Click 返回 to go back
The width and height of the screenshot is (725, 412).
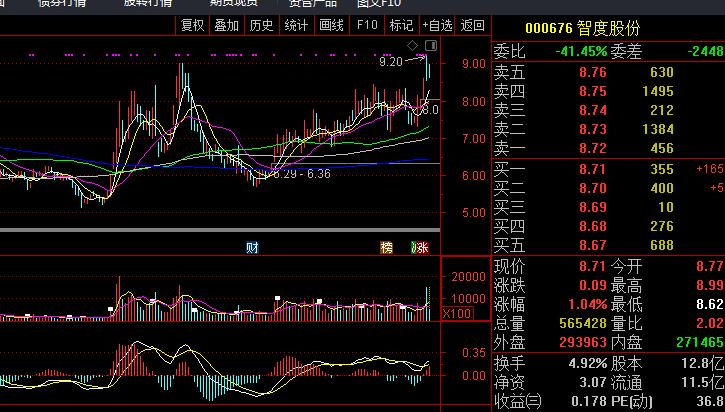pyautogui.click(x=473, y=25)
